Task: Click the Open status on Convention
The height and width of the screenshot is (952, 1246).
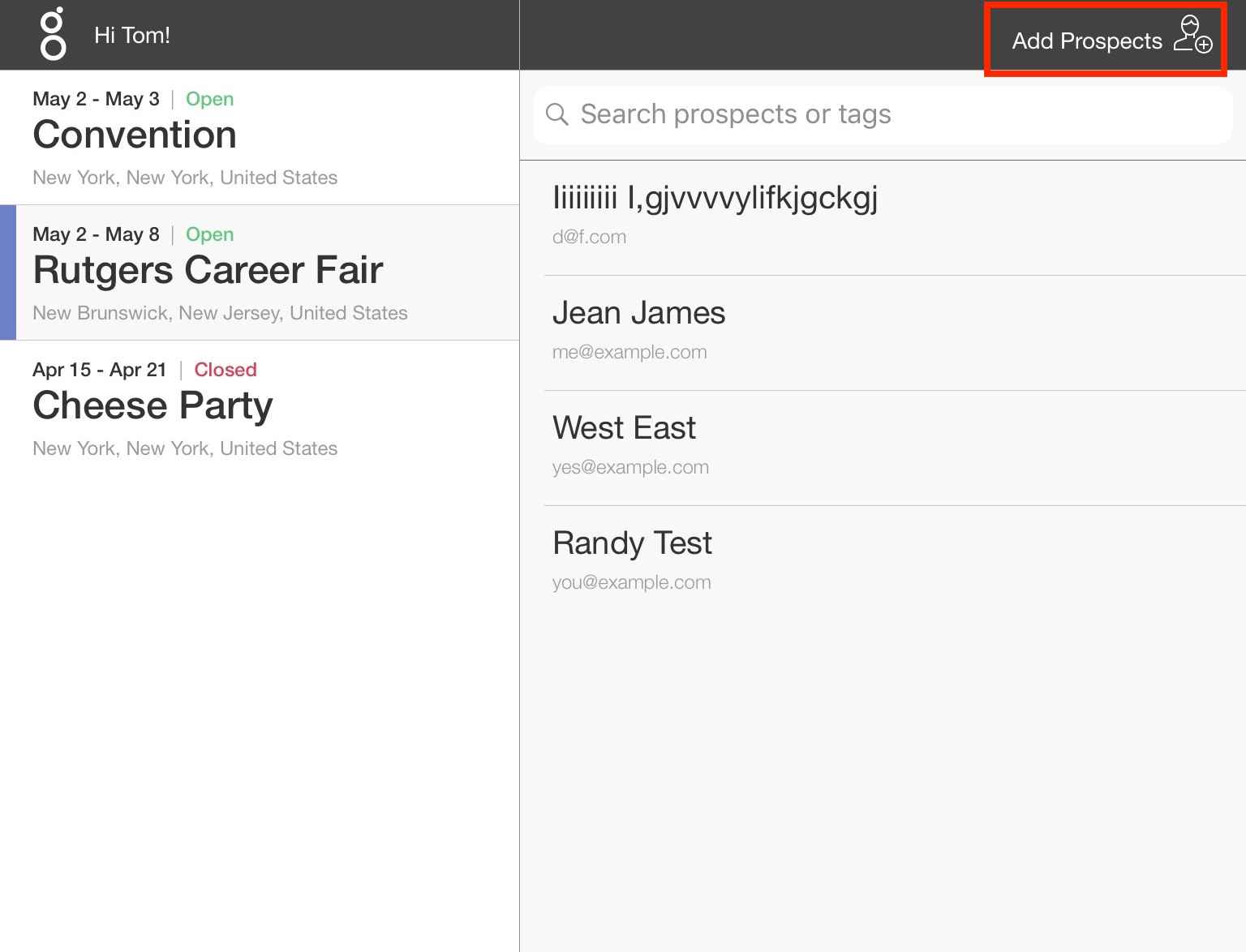Action: pyautogui.click(x=209, y=99)
